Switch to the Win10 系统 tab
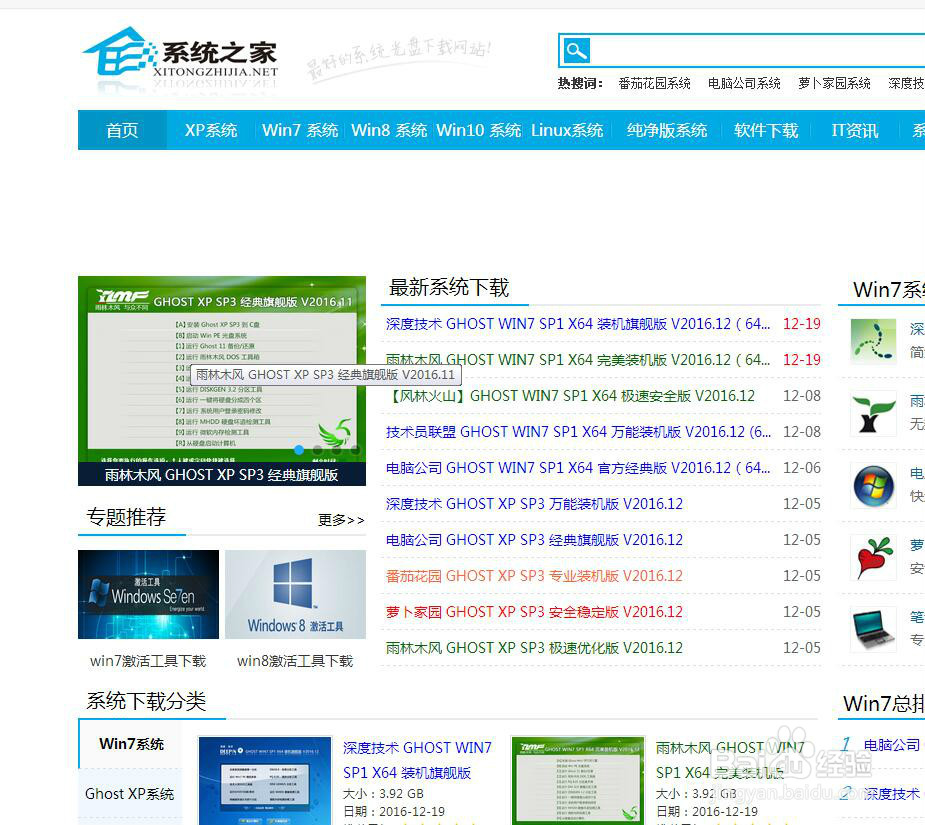Screen dimensions: 925x825 pos(478,130)
